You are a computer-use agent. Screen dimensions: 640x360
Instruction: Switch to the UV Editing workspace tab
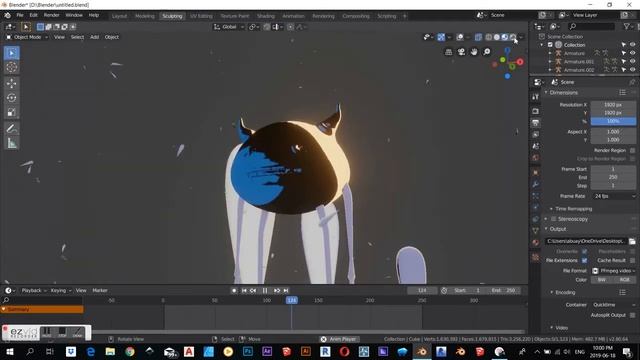[201, 16]
